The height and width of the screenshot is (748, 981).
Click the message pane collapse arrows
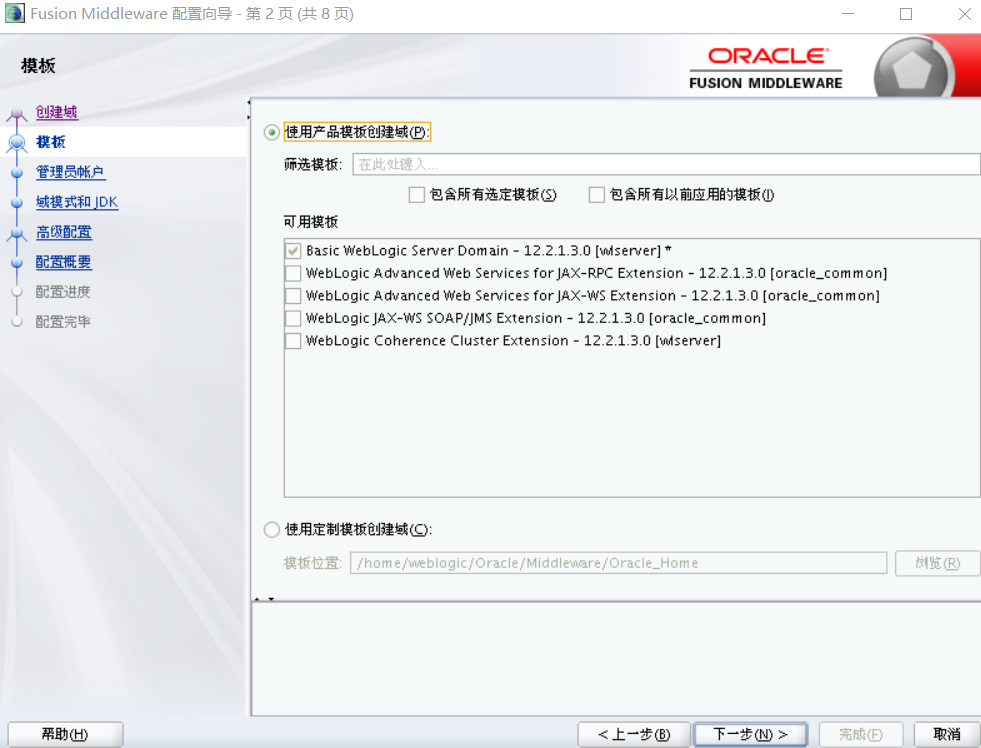click(264, 599)
